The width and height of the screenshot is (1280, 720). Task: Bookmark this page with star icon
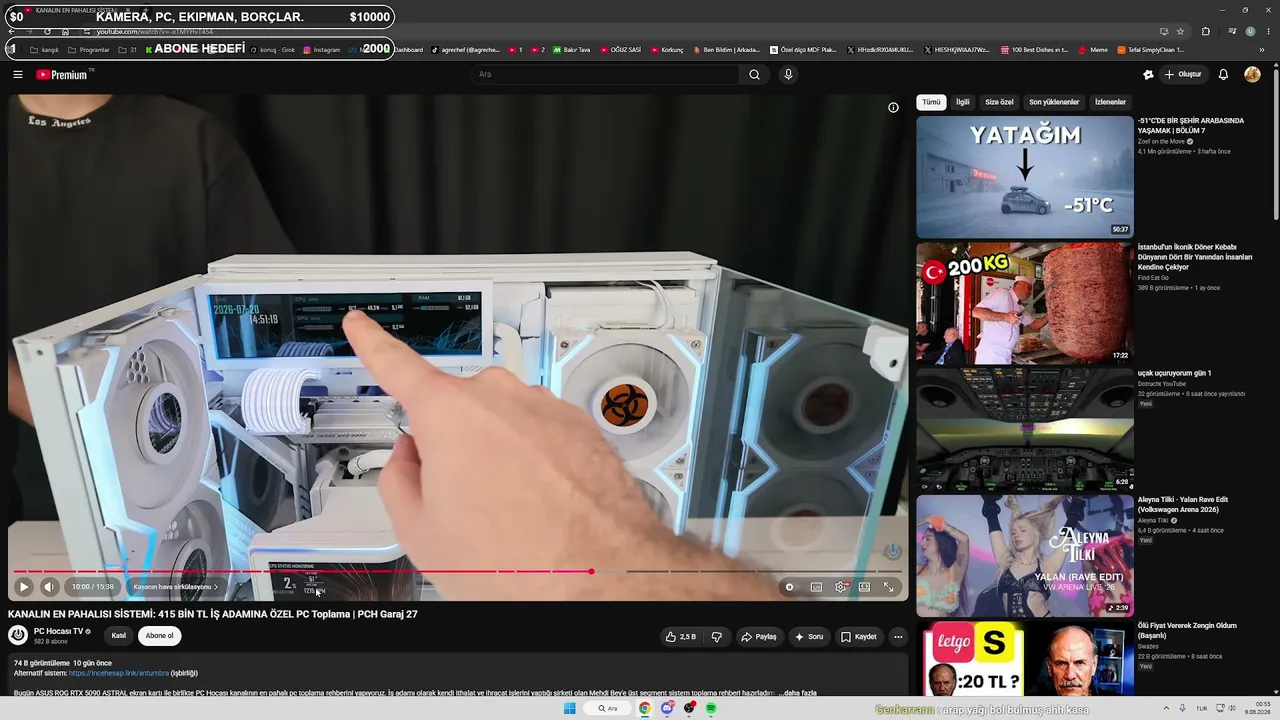1180,31
